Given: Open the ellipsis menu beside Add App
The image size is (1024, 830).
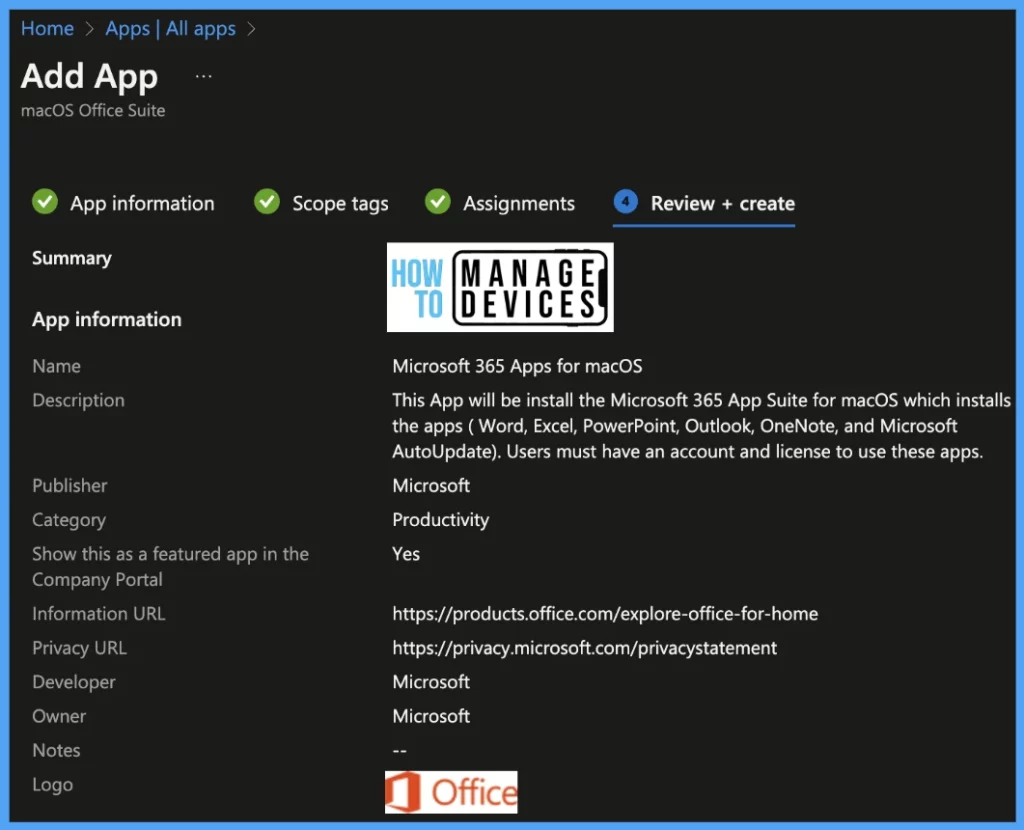Looking at the screenshot, I should click(204, 76).
